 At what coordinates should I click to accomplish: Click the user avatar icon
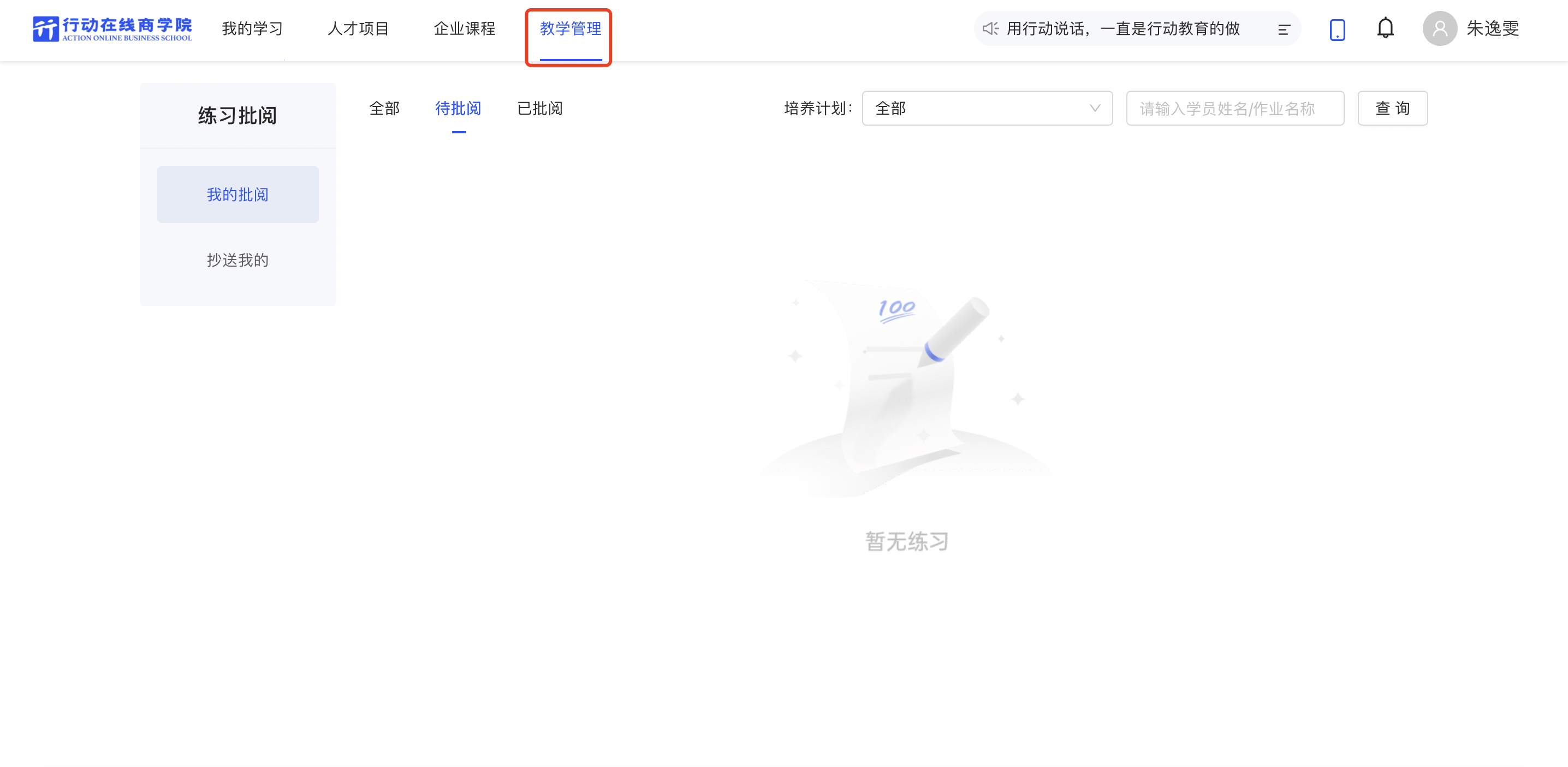click(x=1439, y=28)
